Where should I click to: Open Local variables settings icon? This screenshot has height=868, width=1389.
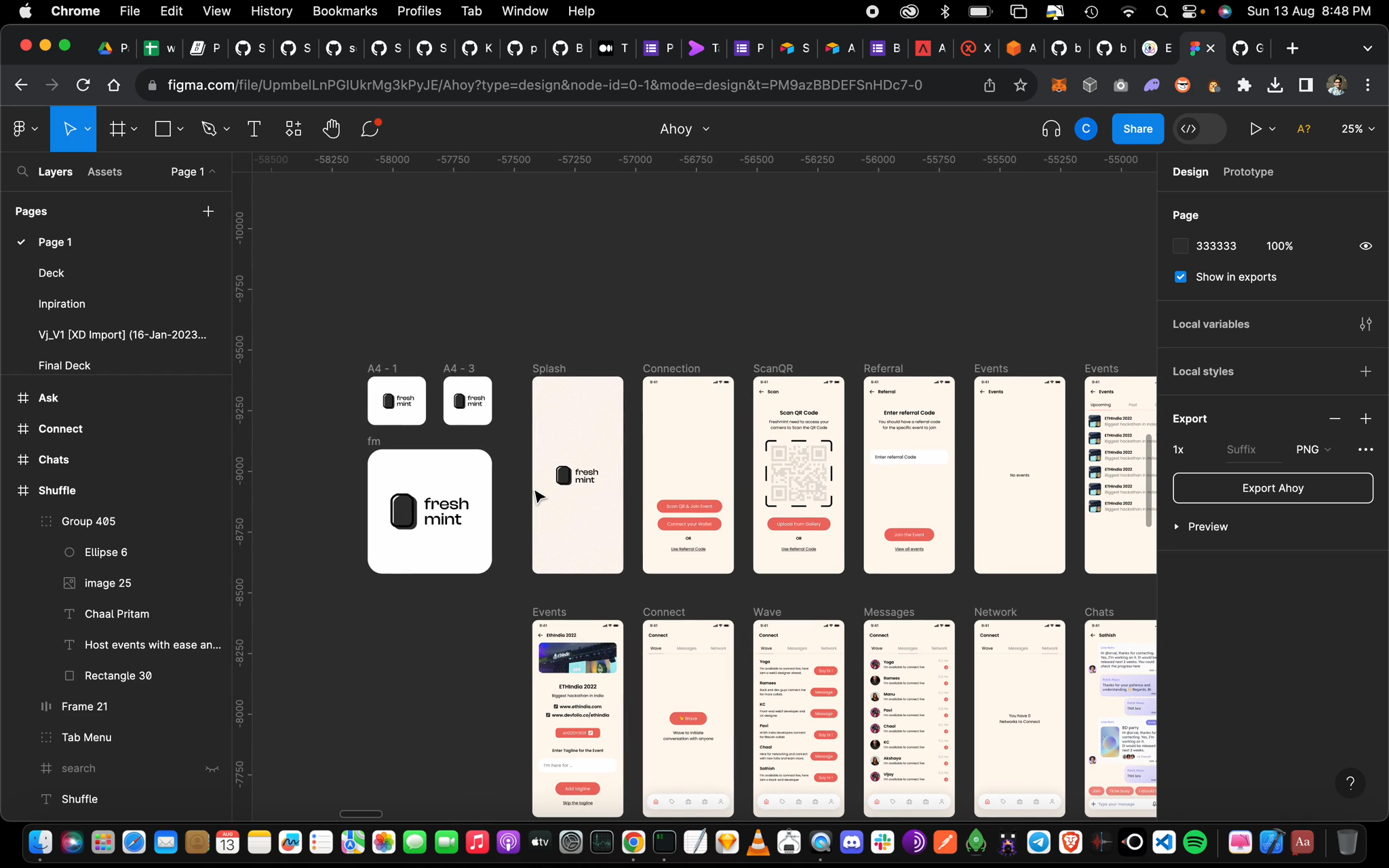pyautogui.click(x=1365, y=324)
